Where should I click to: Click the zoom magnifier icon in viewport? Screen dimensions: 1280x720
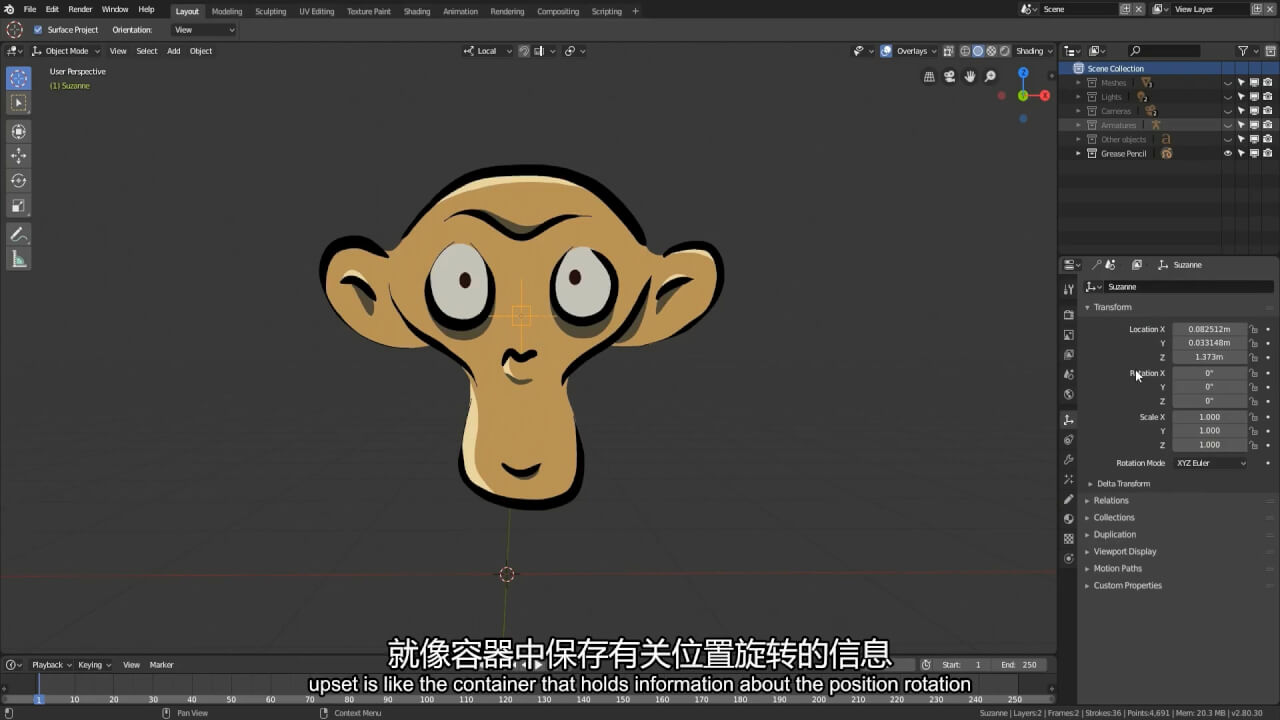click(x=991, y=77)
